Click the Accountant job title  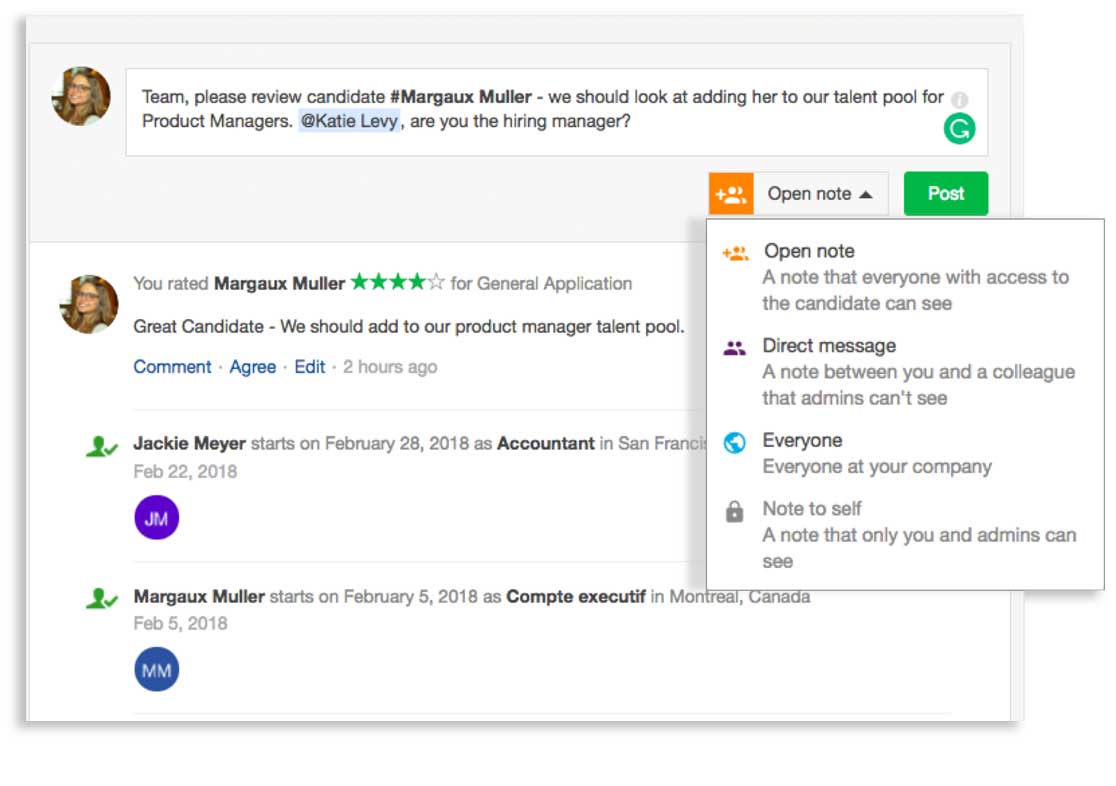coord(545,444)
